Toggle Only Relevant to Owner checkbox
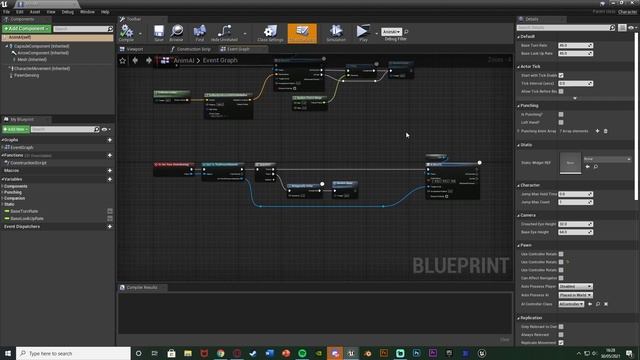640x360 pixels. point(561,327)
